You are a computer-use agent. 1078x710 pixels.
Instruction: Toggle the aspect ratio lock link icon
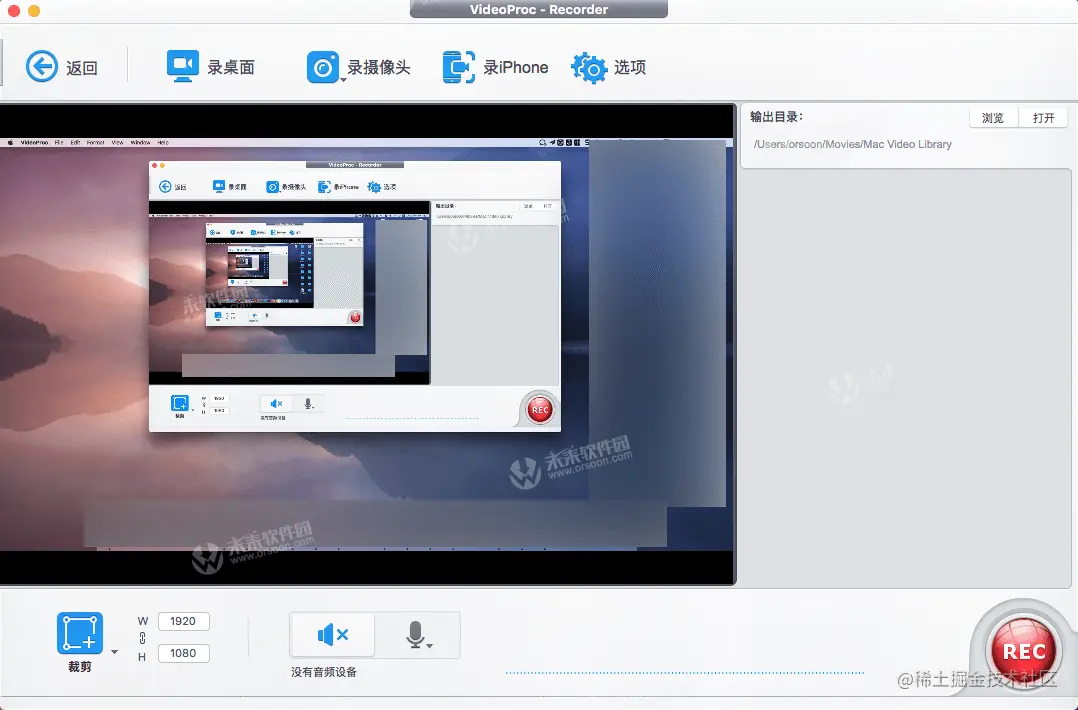click(x=142, y=638)
